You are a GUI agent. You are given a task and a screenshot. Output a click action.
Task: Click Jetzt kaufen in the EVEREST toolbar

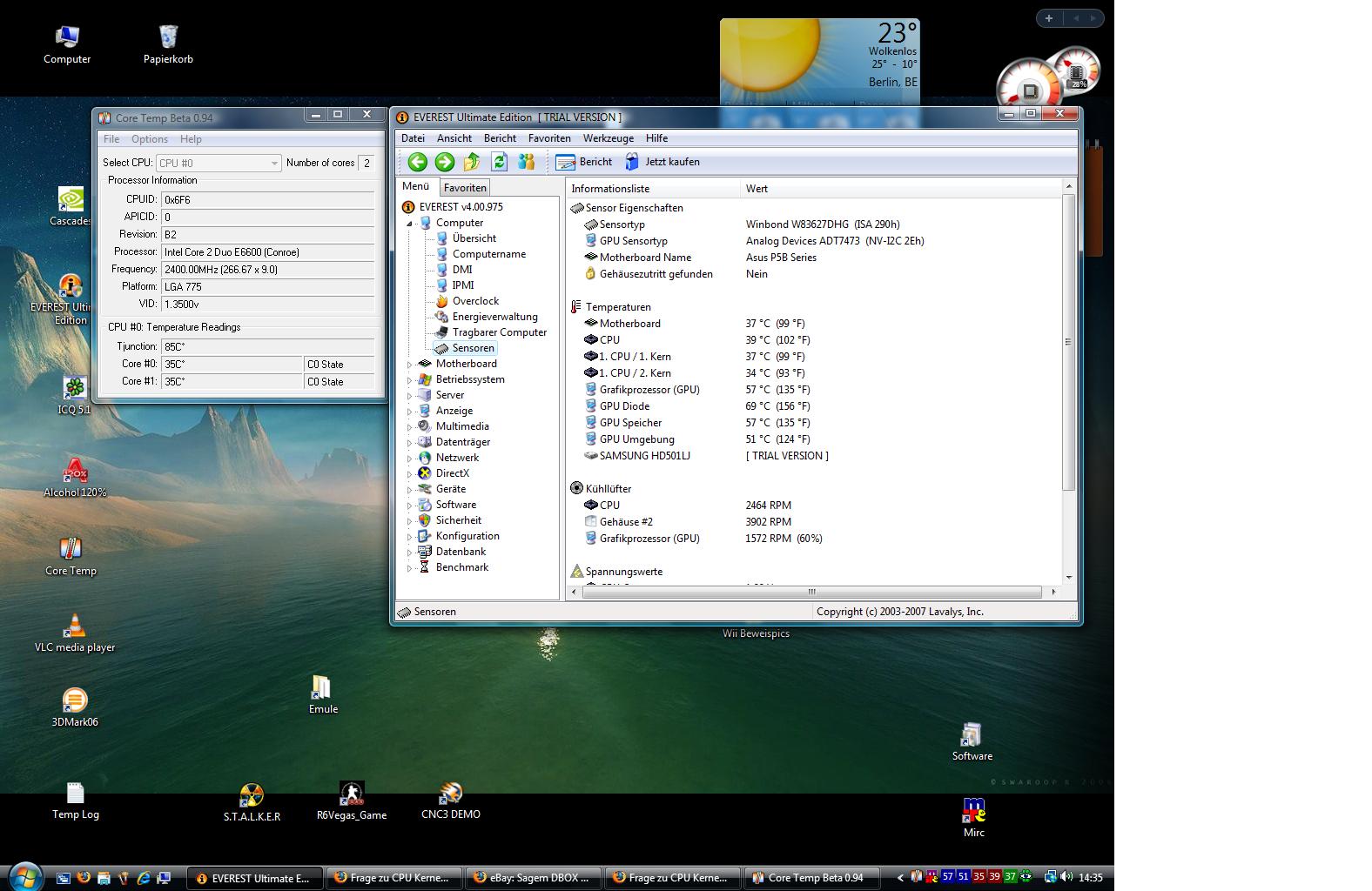(x=662, y=162)
